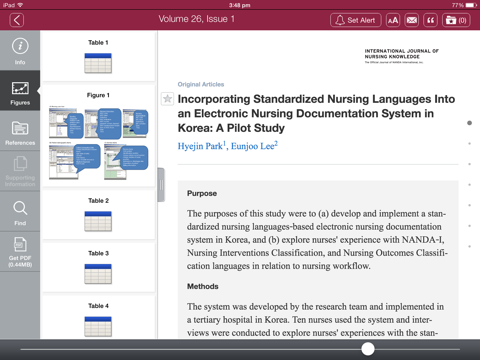The width and height of the screenshot is (480, 360).
Task: Download the article with Get PDF
Action: click(20, 252)
